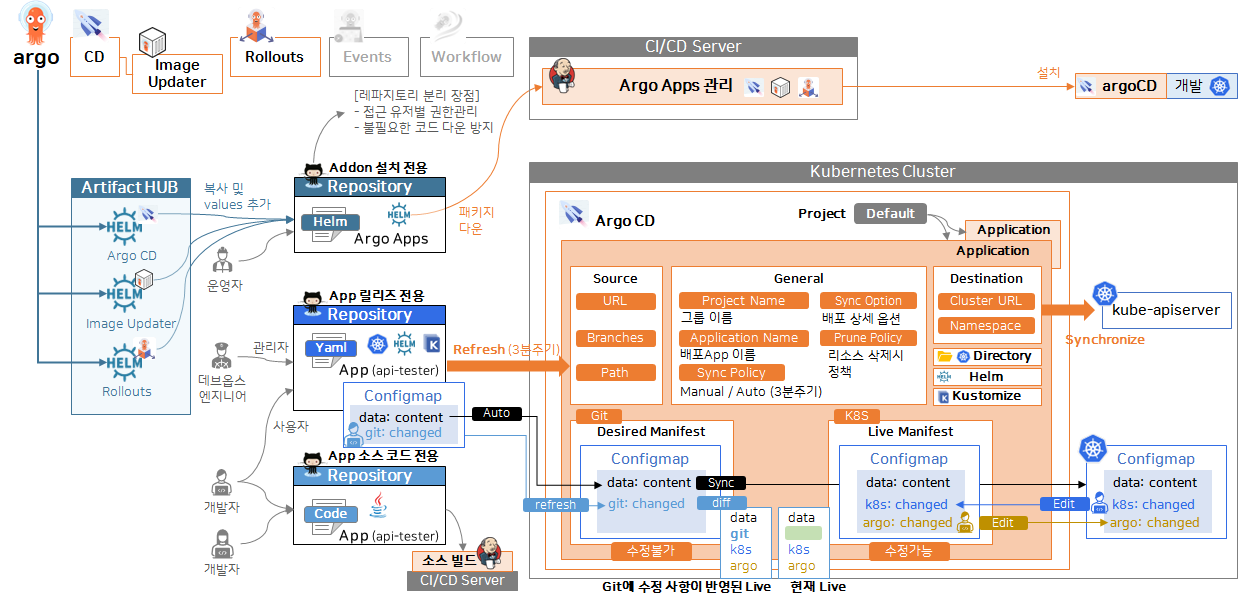Screen dimensions: 1238x607
Task: Click the greyed Workflow box
Action: (x=466, y=57)
